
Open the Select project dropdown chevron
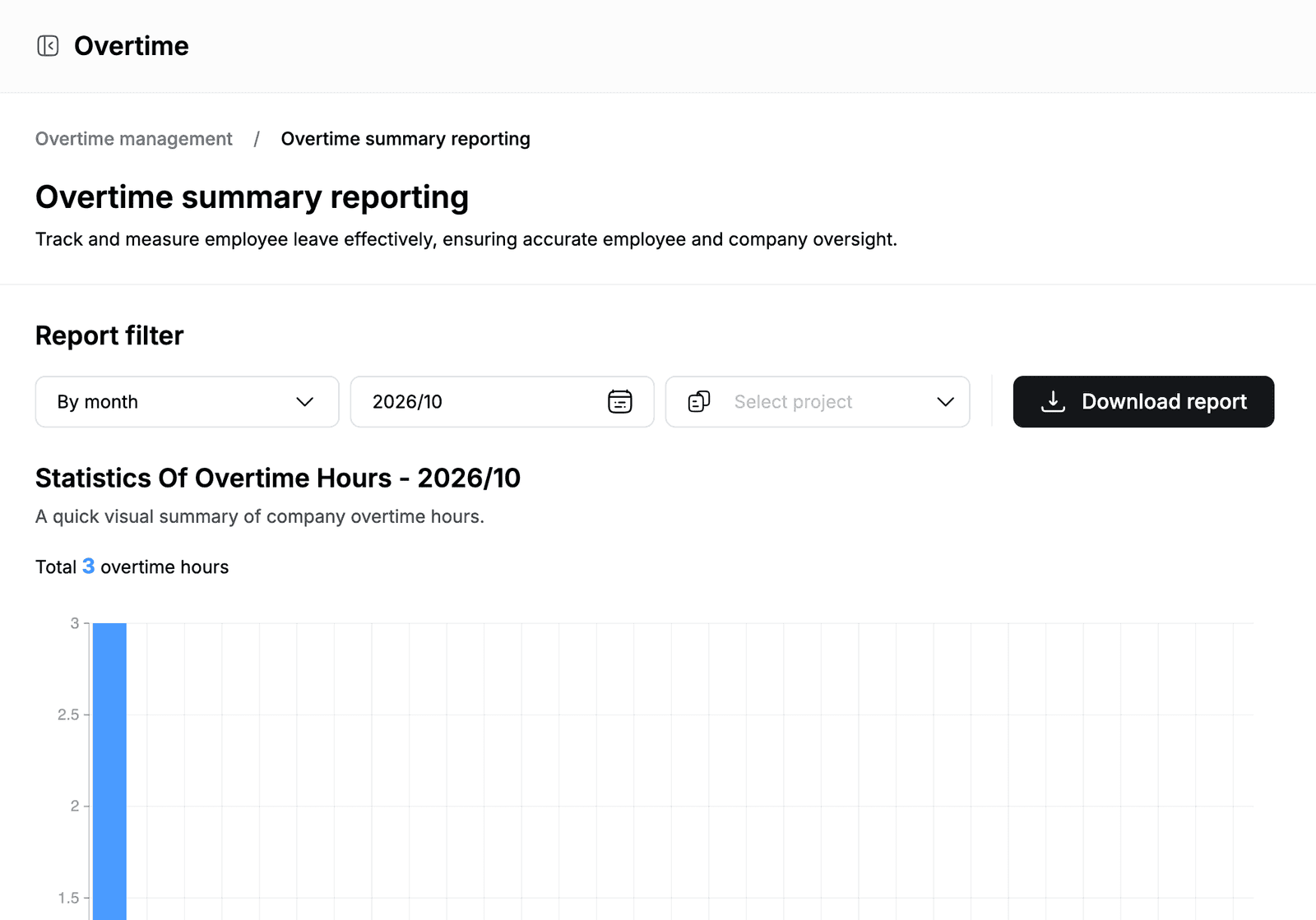pos(945,402)
